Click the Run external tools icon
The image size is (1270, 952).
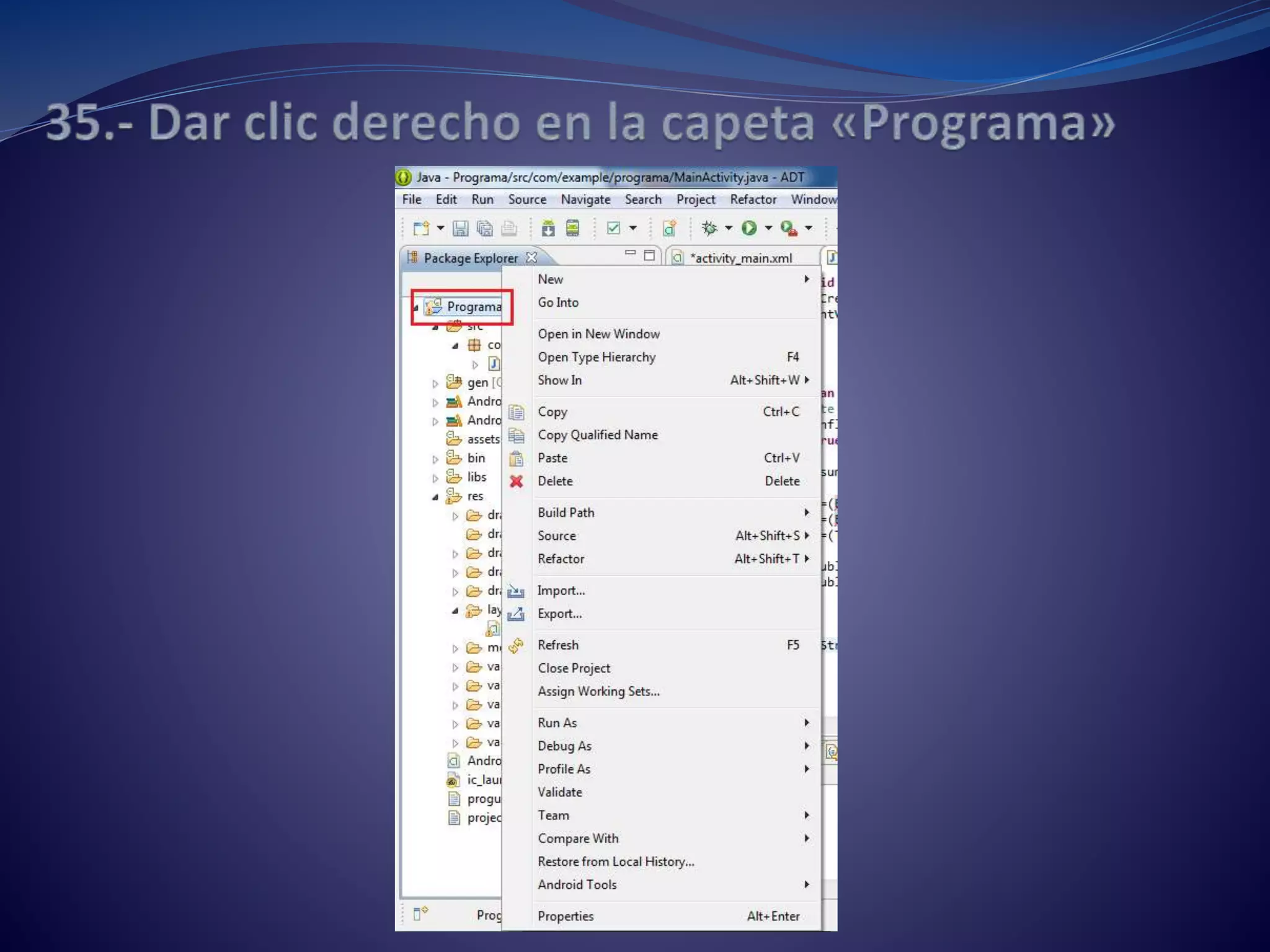788,228
